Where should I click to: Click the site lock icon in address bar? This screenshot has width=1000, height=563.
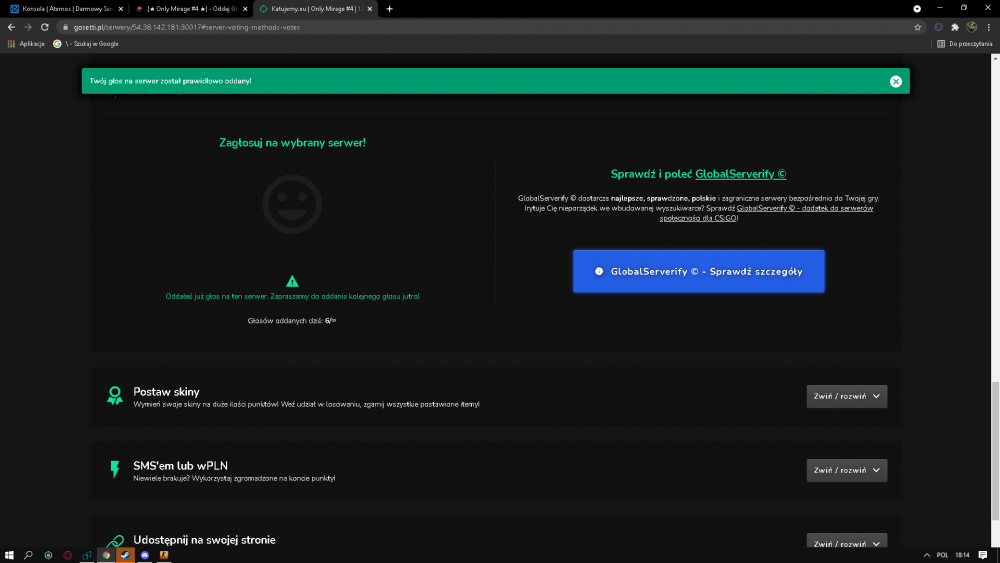pyautogui.click(x=65, y=27)
